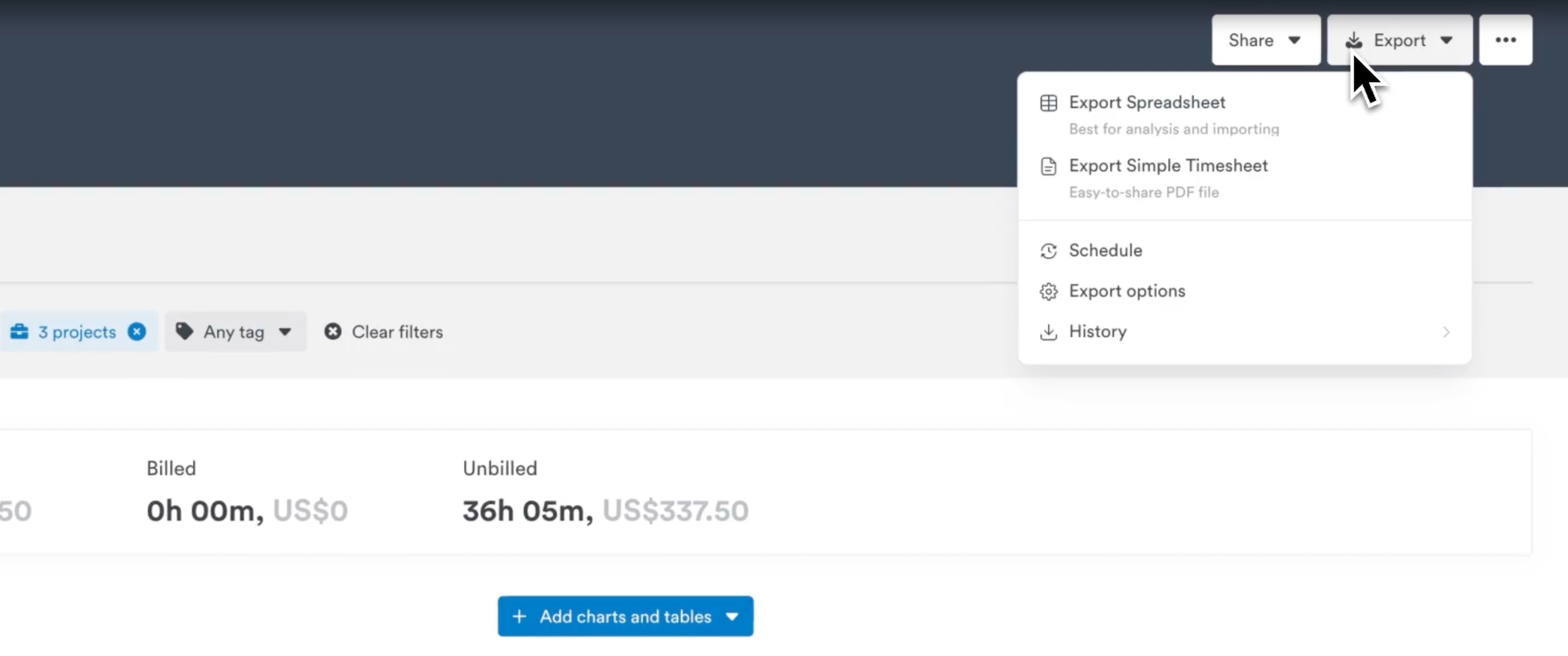Expand the History submenu chevron
Image resolution: width=1568 pixels, height=656 pixels.
point(1446,332)
